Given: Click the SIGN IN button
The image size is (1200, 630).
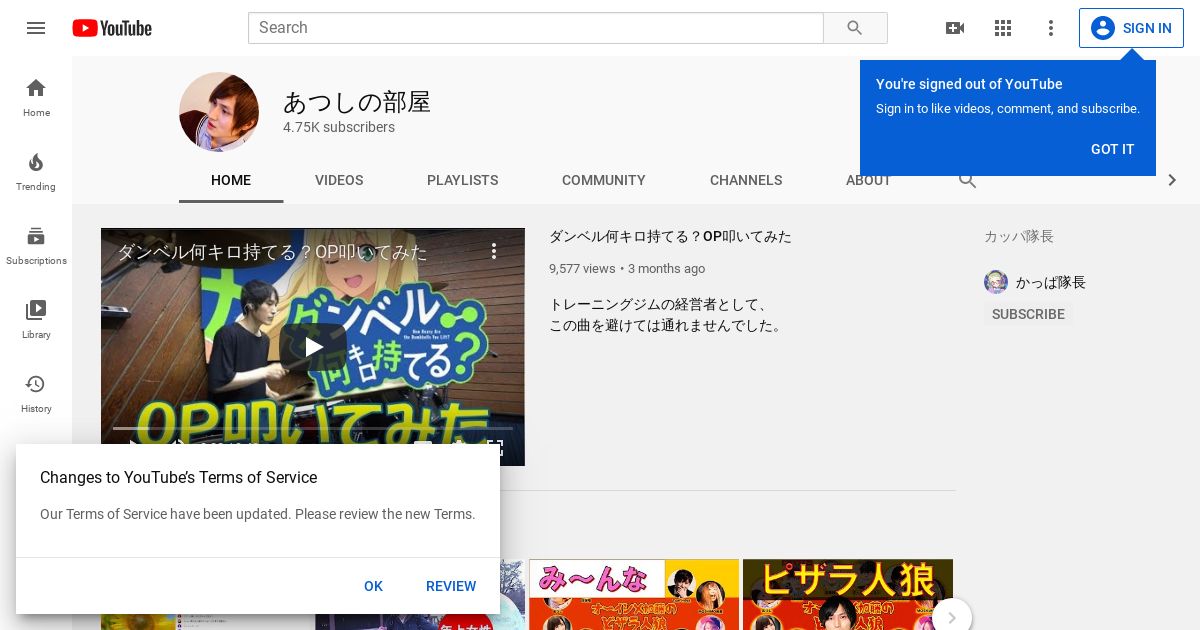Looking at the screenshot, I should click(1131, 28).
